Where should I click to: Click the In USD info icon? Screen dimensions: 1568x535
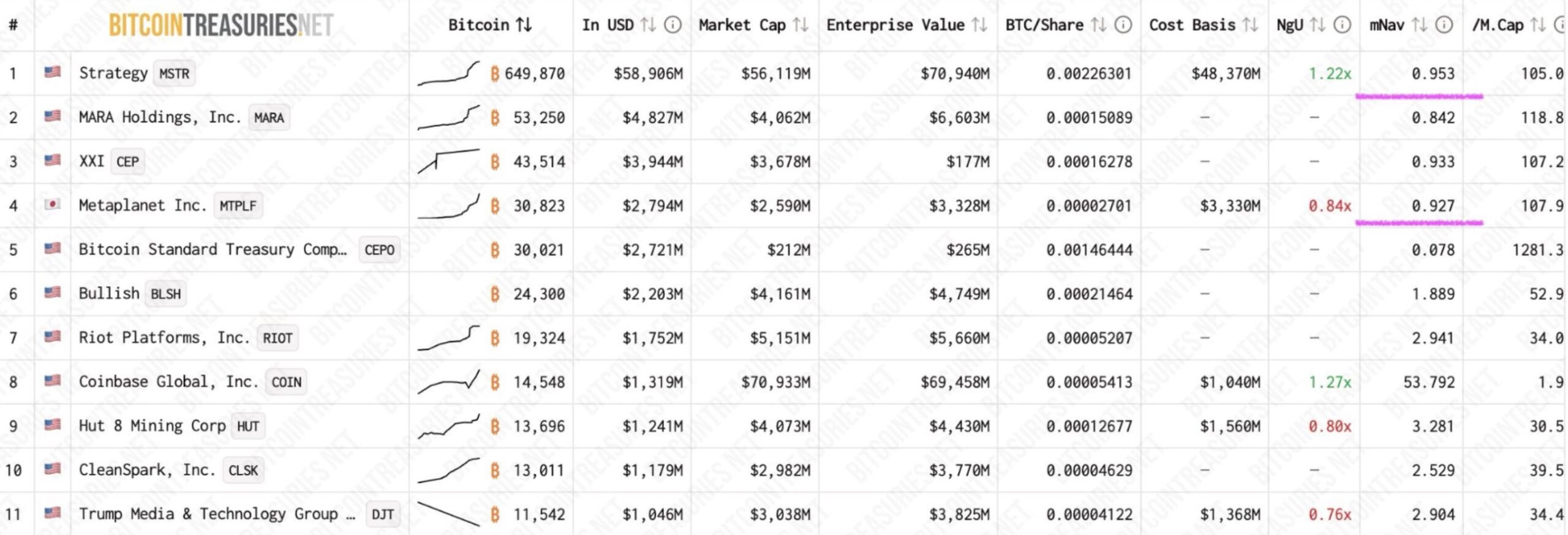click(673, 25)
